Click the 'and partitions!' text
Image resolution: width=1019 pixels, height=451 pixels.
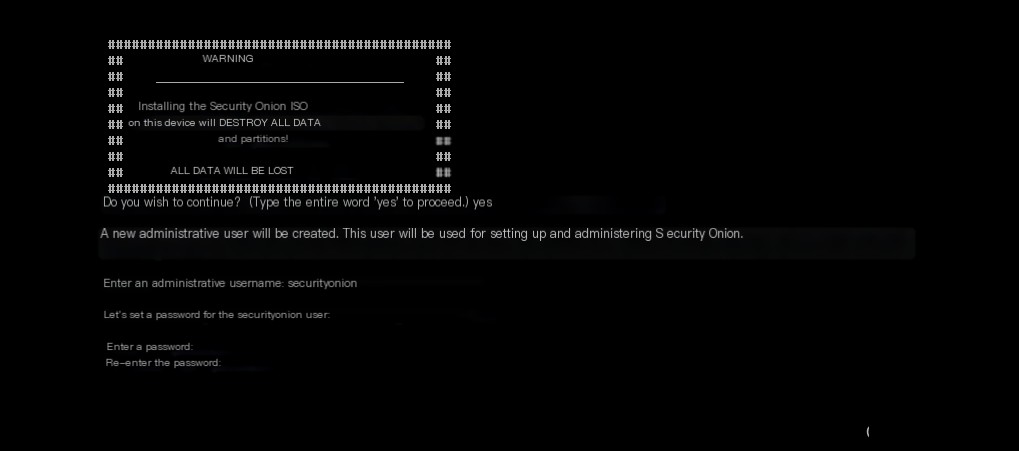click(x=253, y=139)
